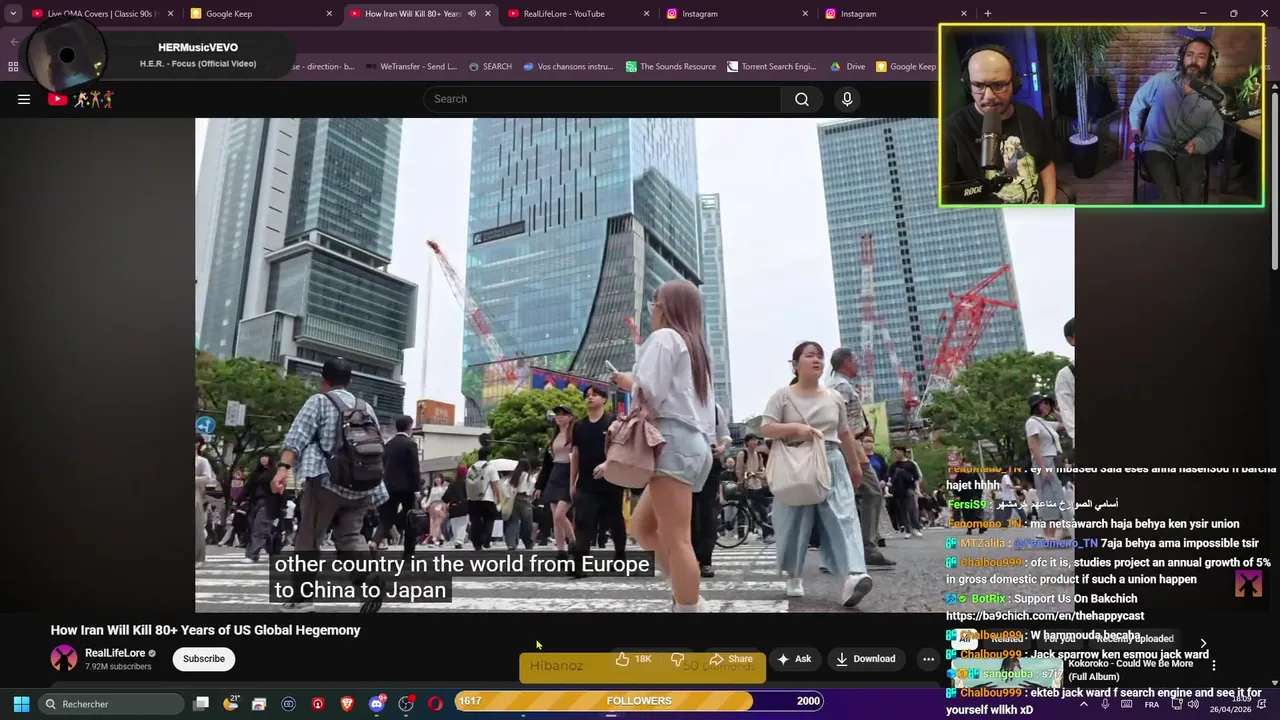Close the Google Keep tab
This screenshot has height=720, width=1280.
tap(329, 14)
